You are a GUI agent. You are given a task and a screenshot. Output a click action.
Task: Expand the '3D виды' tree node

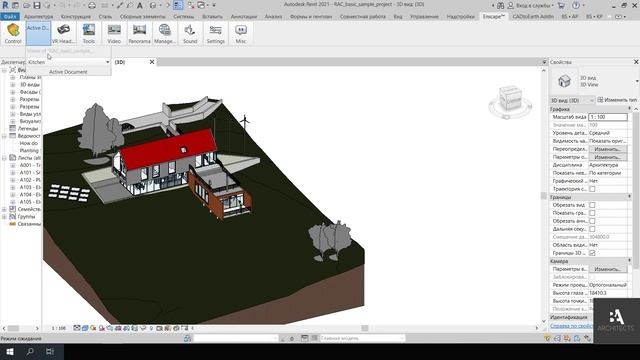coord(13,84)
